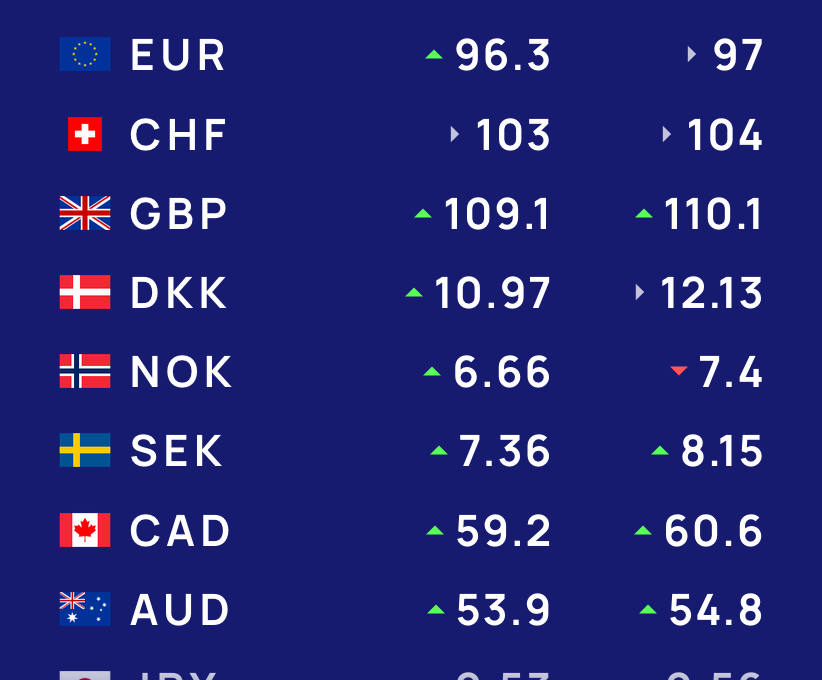Click the Swedish flag icon

coord(85,450)
